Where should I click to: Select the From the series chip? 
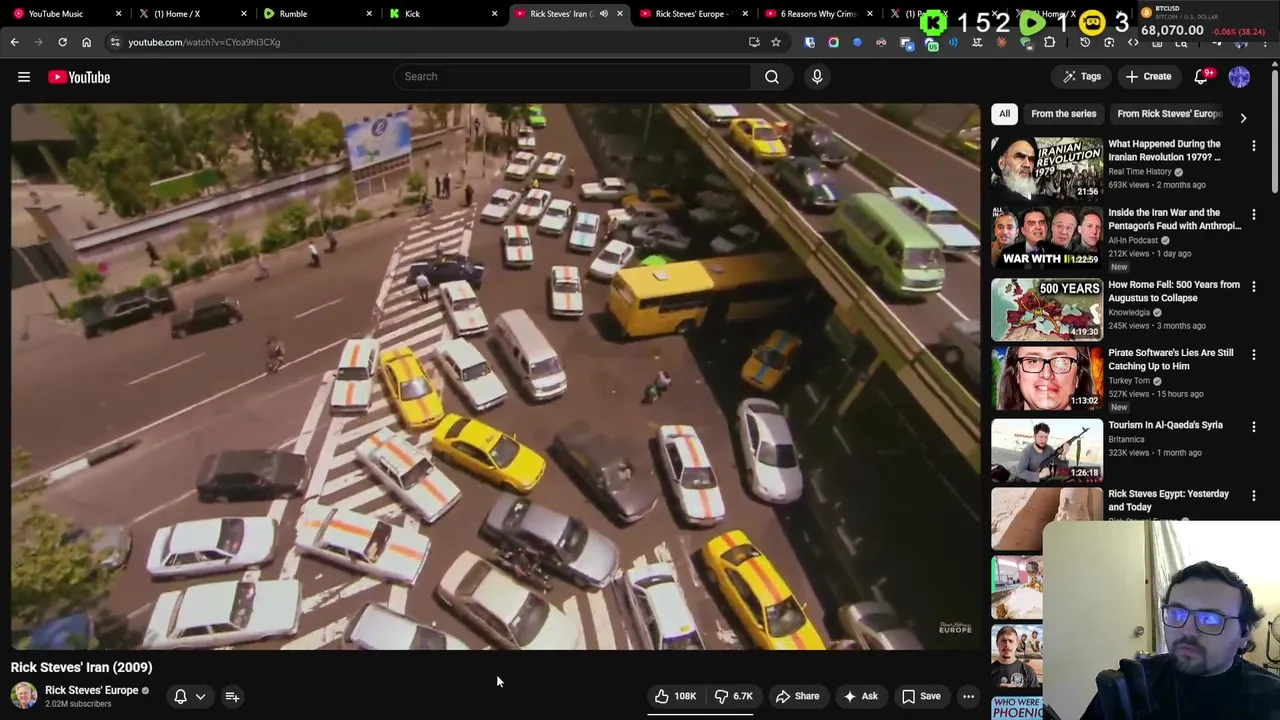[x=1064, y=114]
